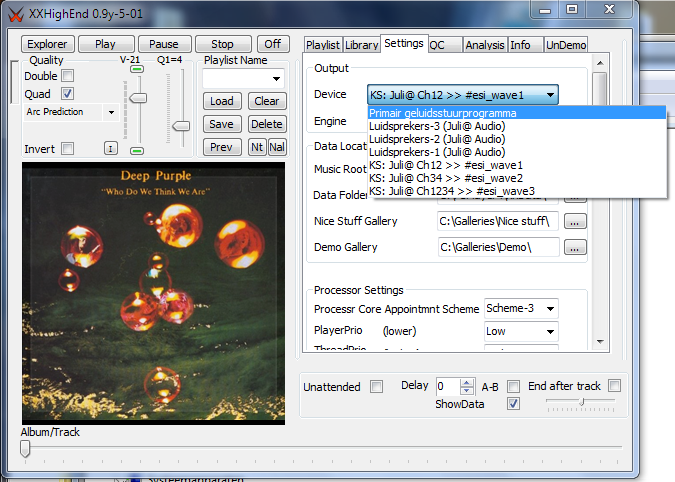The width and height of the screenshot is (675, 482).
Task: Toggle the Invert checkbox
Action: 68,149
